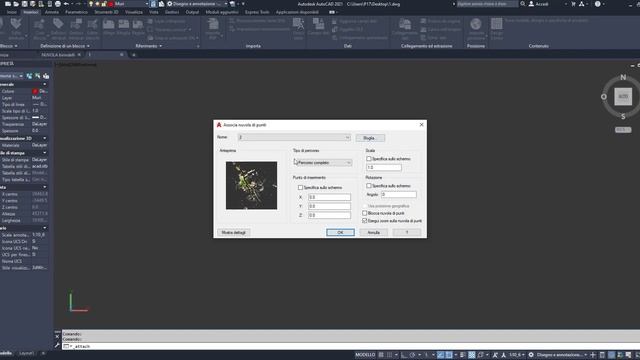Click the Undo arrow in quick access toolbar
This screenshot has width=640, height=360.
coord(66,4)
